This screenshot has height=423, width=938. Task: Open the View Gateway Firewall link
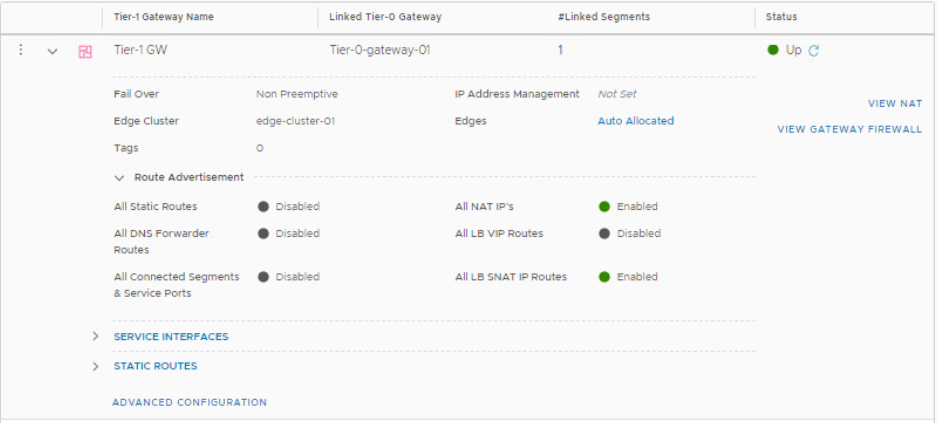pos(849,129)
